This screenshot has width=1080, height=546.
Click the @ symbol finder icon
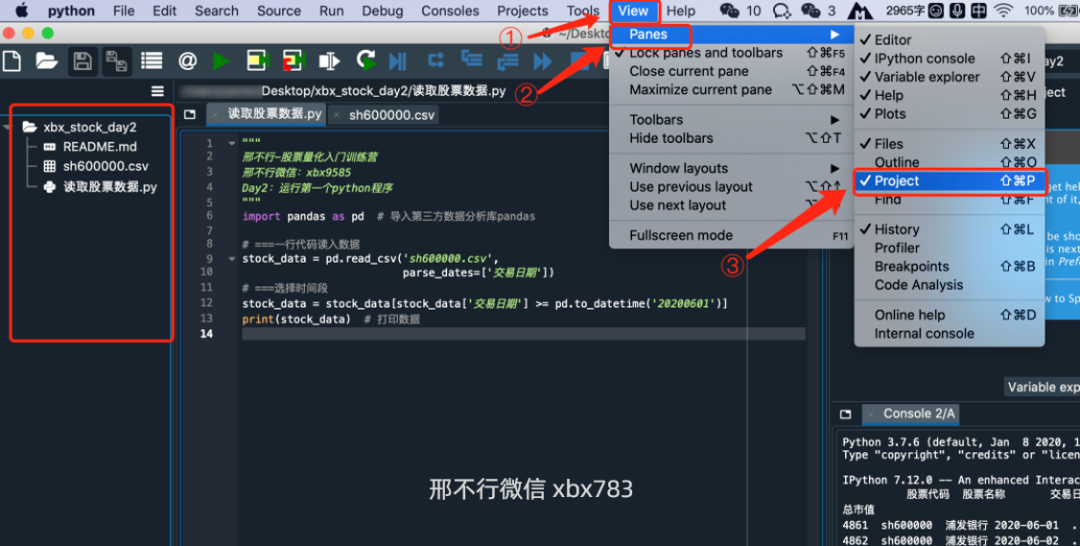coord(187,61)
